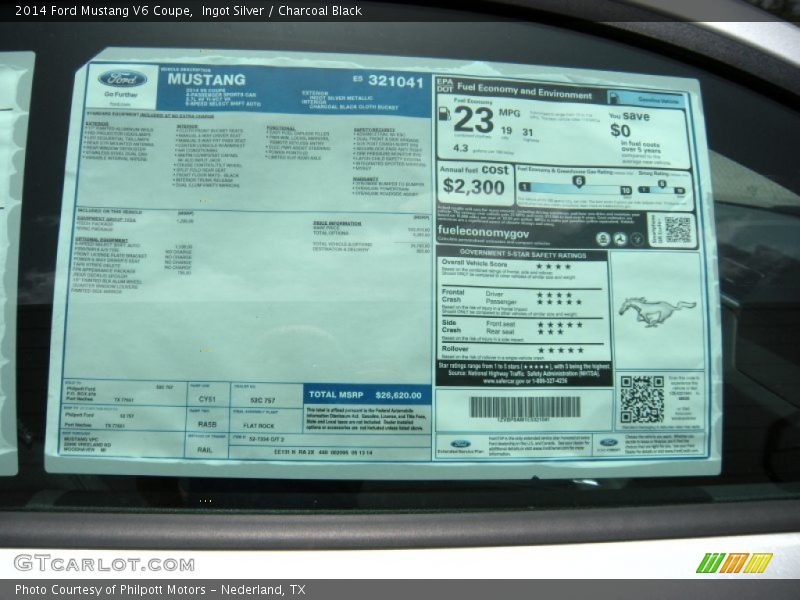Click the "GOVERNMENT 5-STAR SAFETY RATINGS" heading
Viewport: 800px width, 600px height.
click(x=523, y=254)
